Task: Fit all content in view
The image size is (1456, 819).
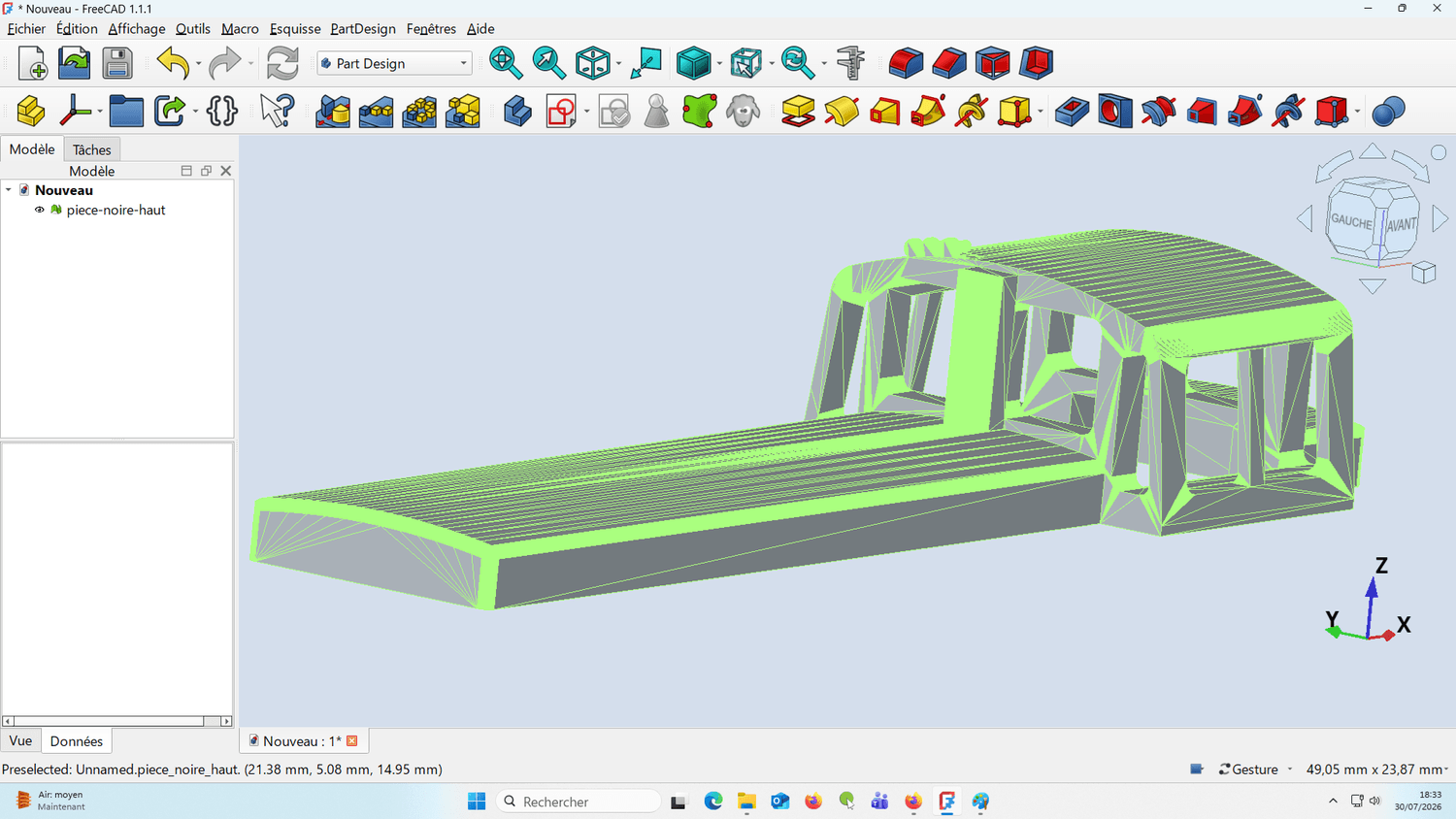Action: (506, 63)
